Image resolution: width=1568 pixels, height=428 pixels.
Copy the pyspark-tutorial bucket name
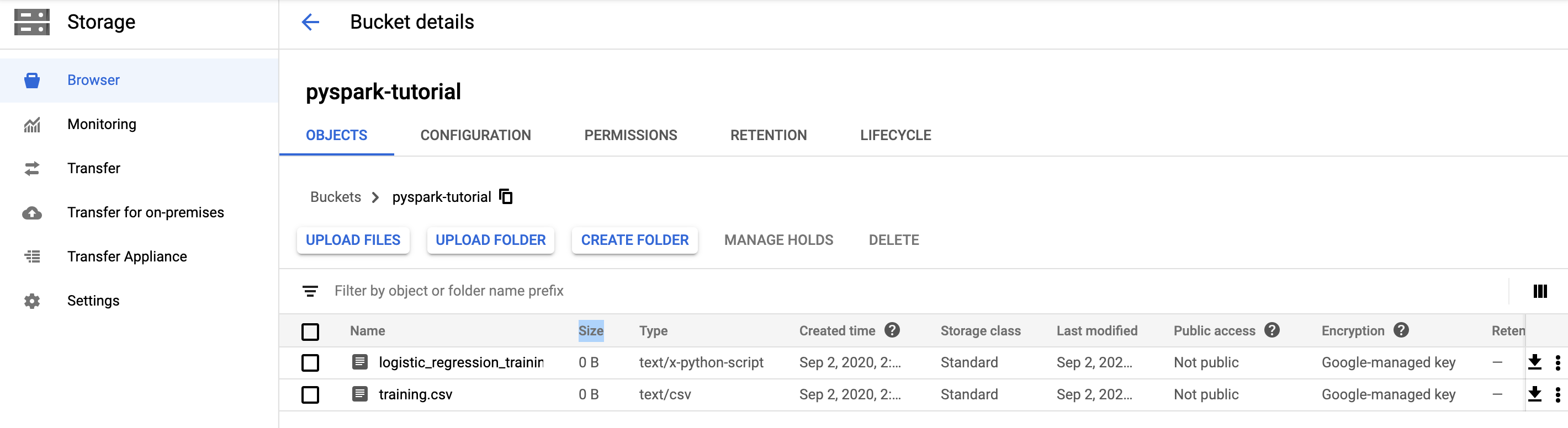tap(506, 196)
